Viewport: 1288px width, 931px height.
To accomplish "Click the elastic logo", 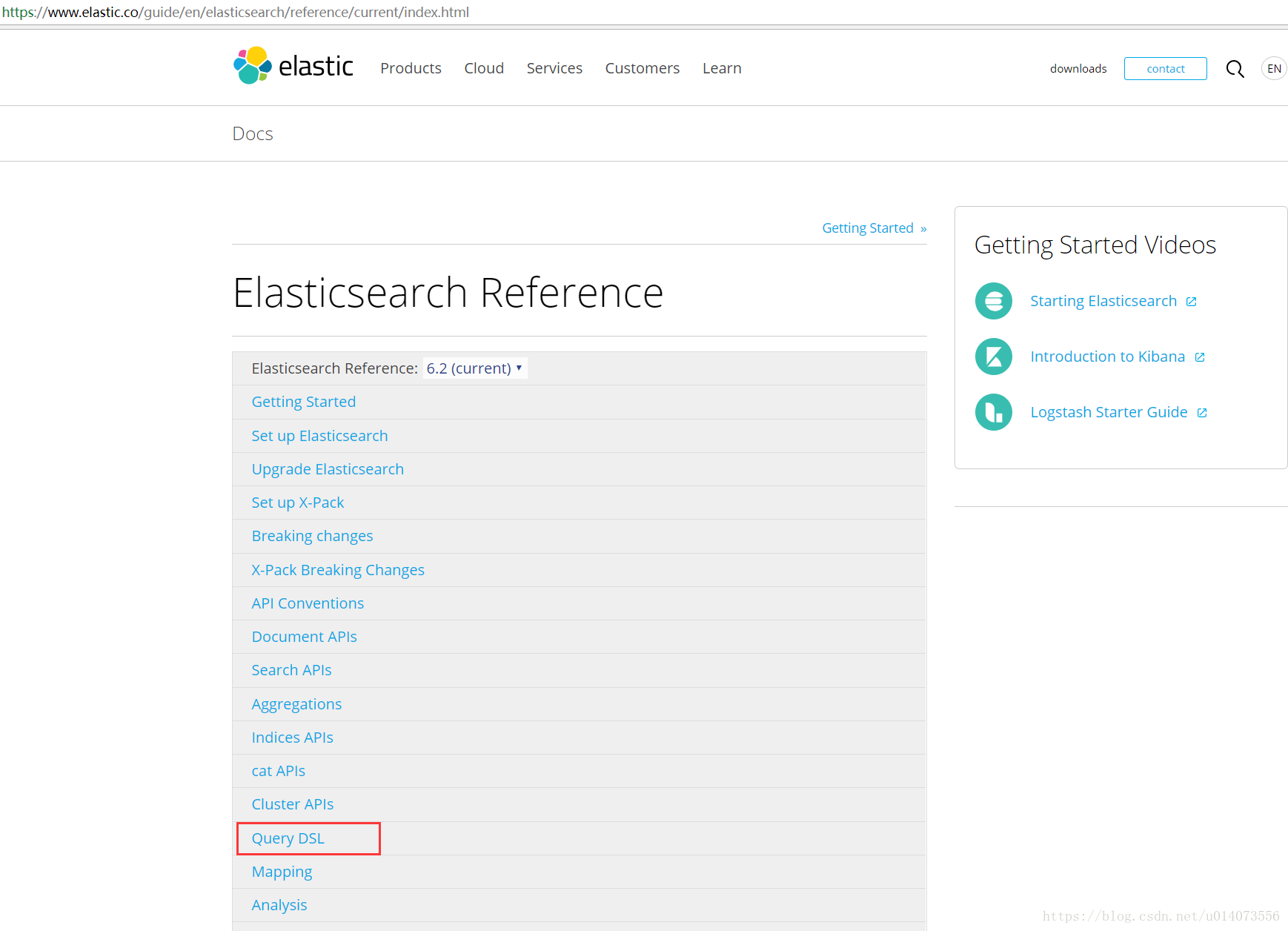I will [293, 66].
